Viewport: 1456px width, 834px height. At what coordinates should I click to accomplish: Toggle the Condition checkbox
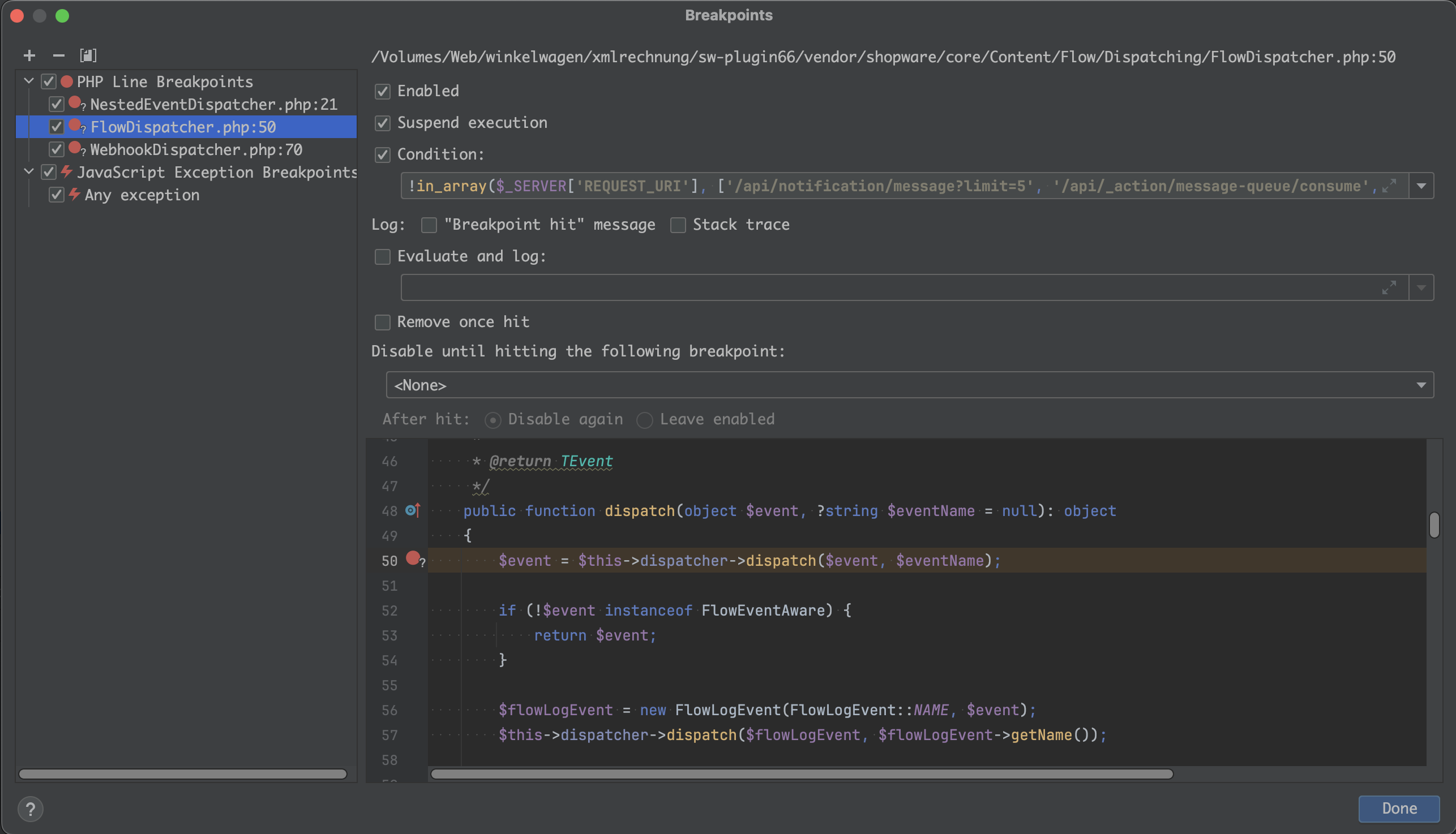coord(382,154)
